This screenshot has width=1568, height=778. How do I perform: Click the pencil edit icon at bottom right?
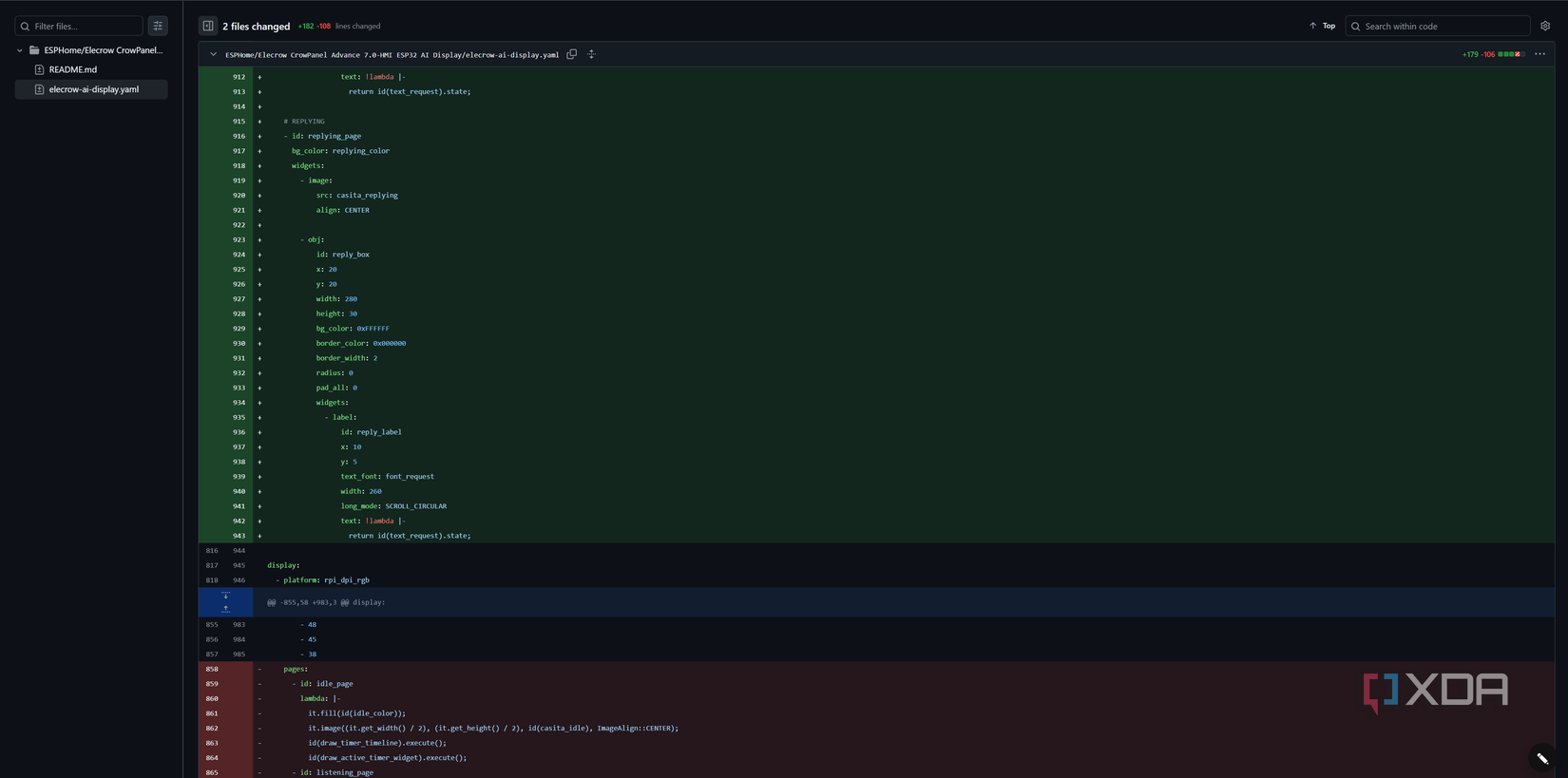tap(1542, 758)
